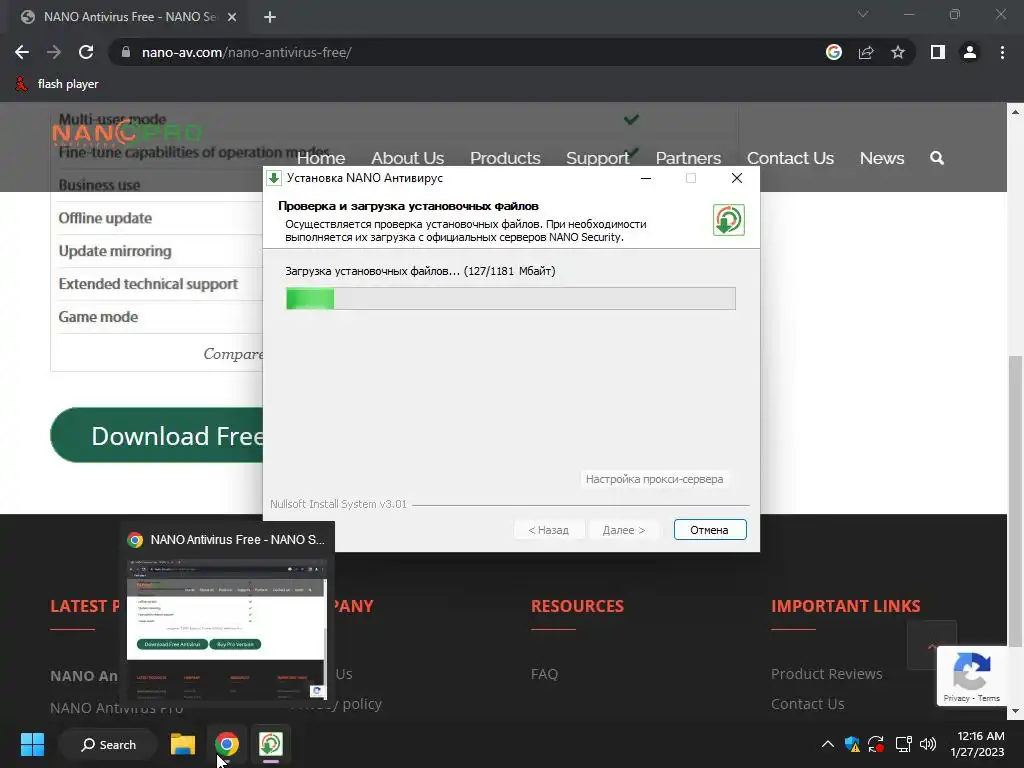Show hidden system tray icons

point(827,744)
